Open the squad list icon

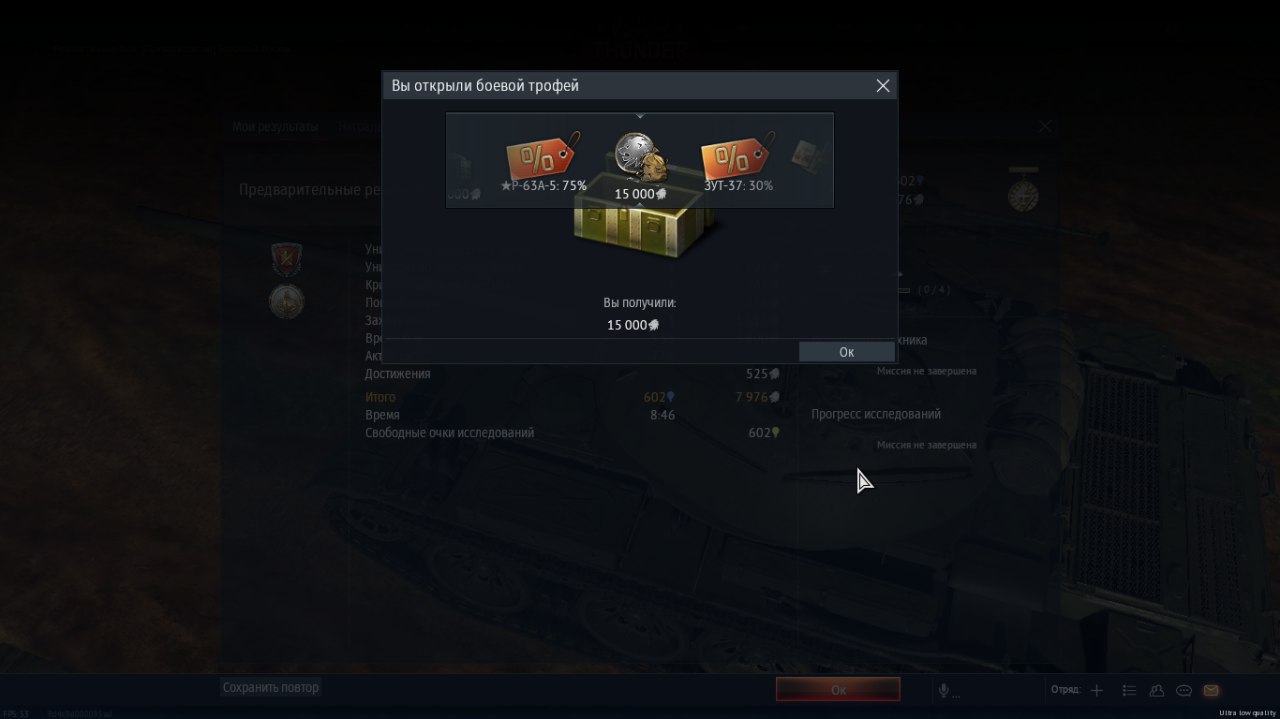click(1129, 690)
